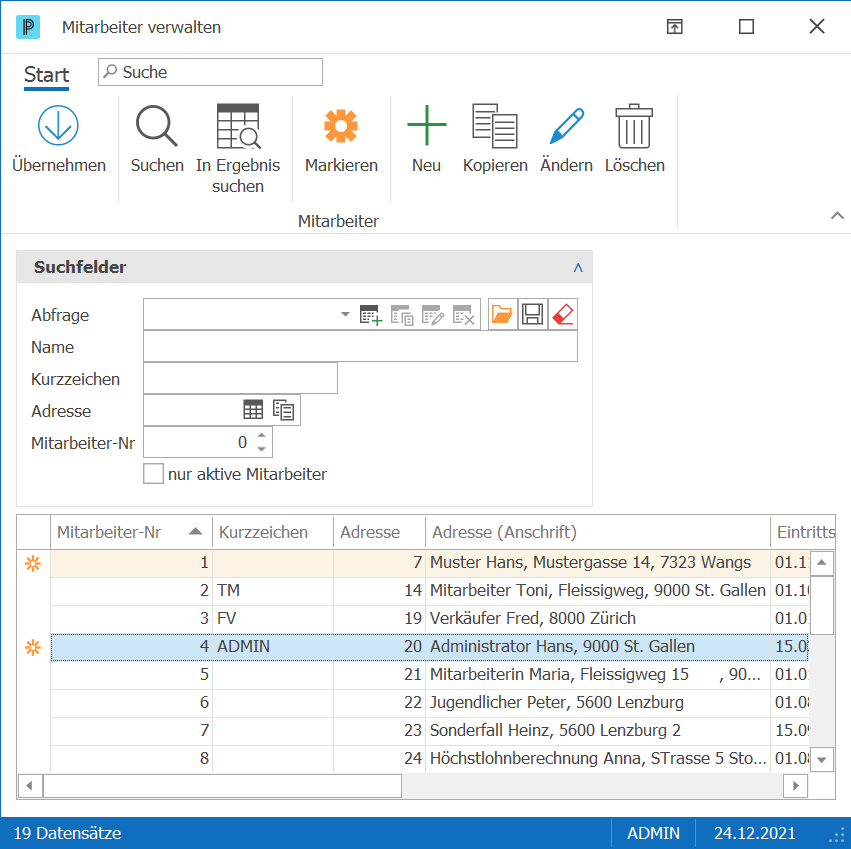Select row Jugendlicher Peter, 5600 Lenzburg
This screenshot has width=851, height=849.
point(429,702)
